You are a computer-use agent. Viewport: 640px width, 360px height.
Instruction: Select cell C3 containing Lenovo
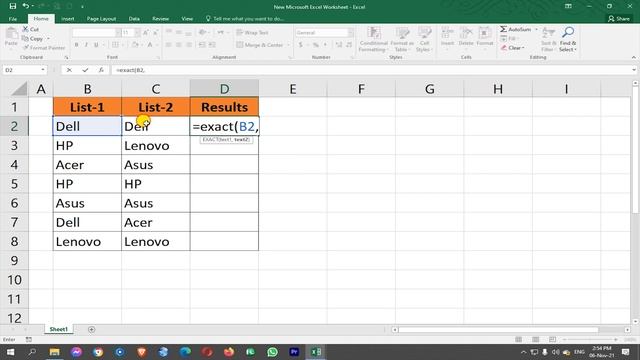[156, 145]
